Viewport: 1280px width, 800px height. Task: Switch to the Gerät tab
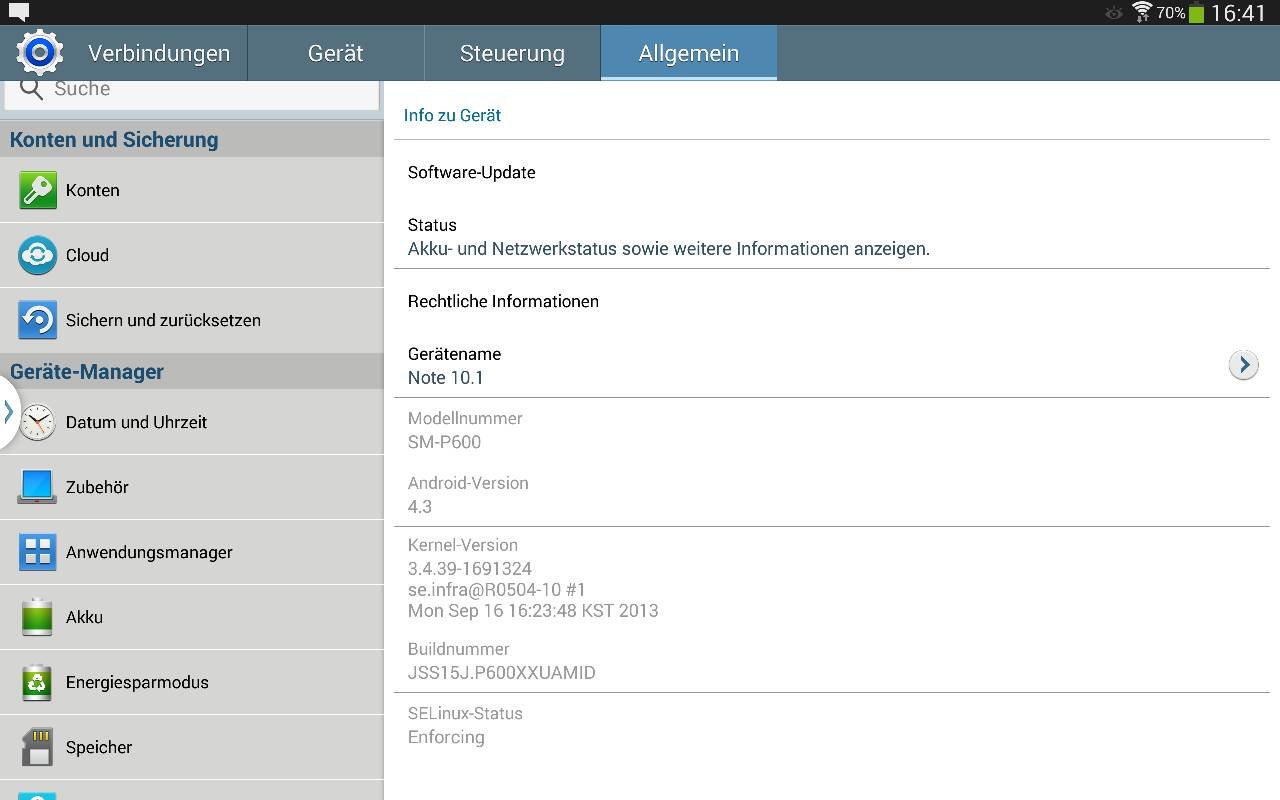tap(336, 53)
